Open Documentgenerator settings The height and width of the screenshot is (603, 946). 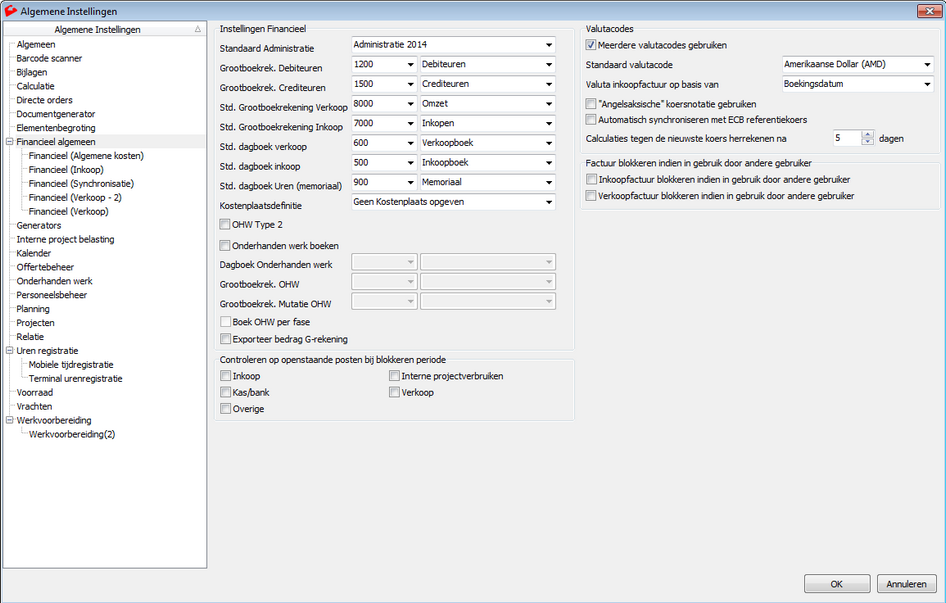pyautogui.click(x=56, y=114)
